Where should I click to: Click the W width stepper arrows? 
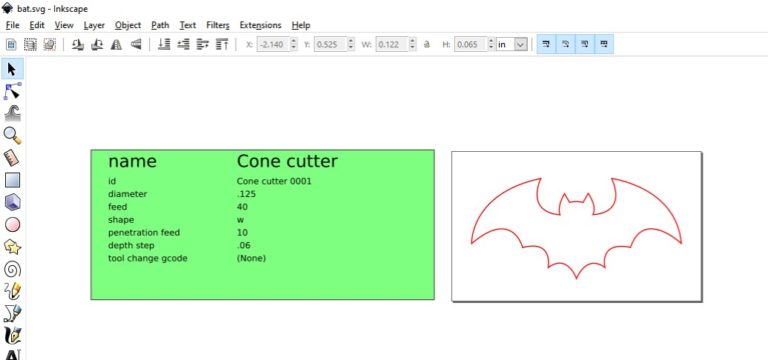(x=413, y=45)
